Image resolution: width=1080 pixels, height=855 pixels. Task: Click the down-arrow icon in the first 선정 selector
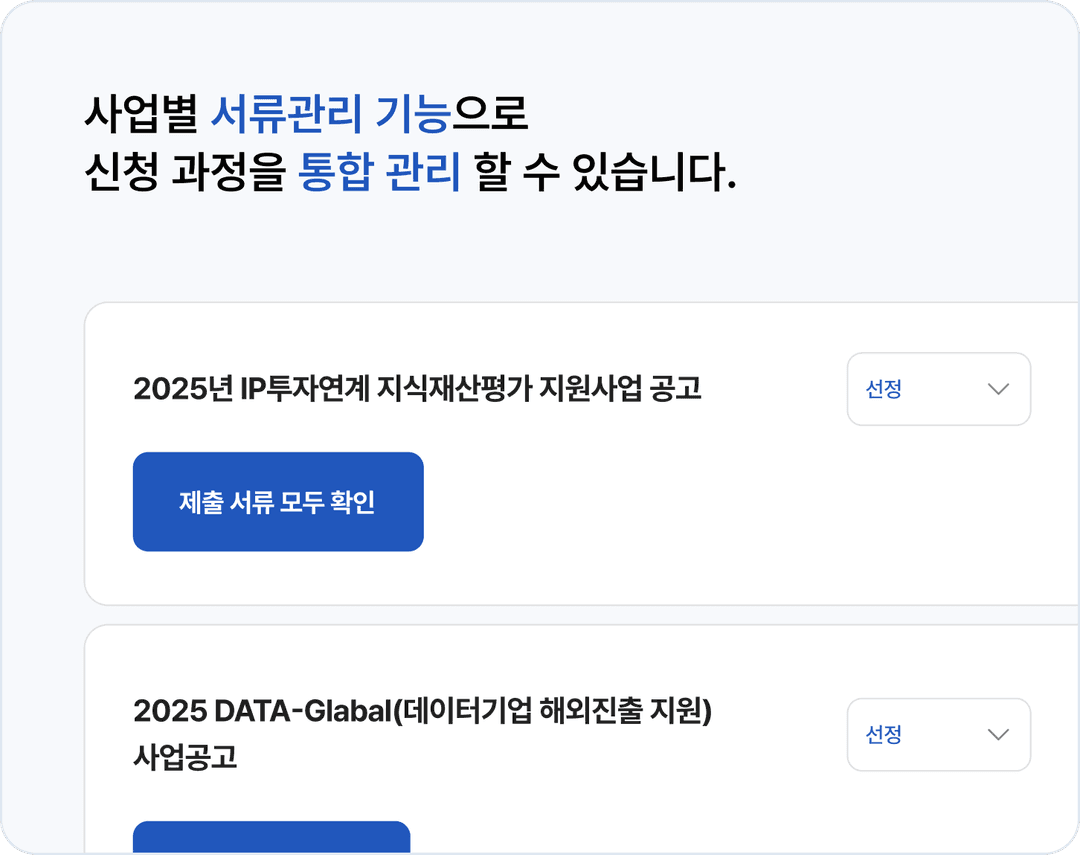[996, 390]
